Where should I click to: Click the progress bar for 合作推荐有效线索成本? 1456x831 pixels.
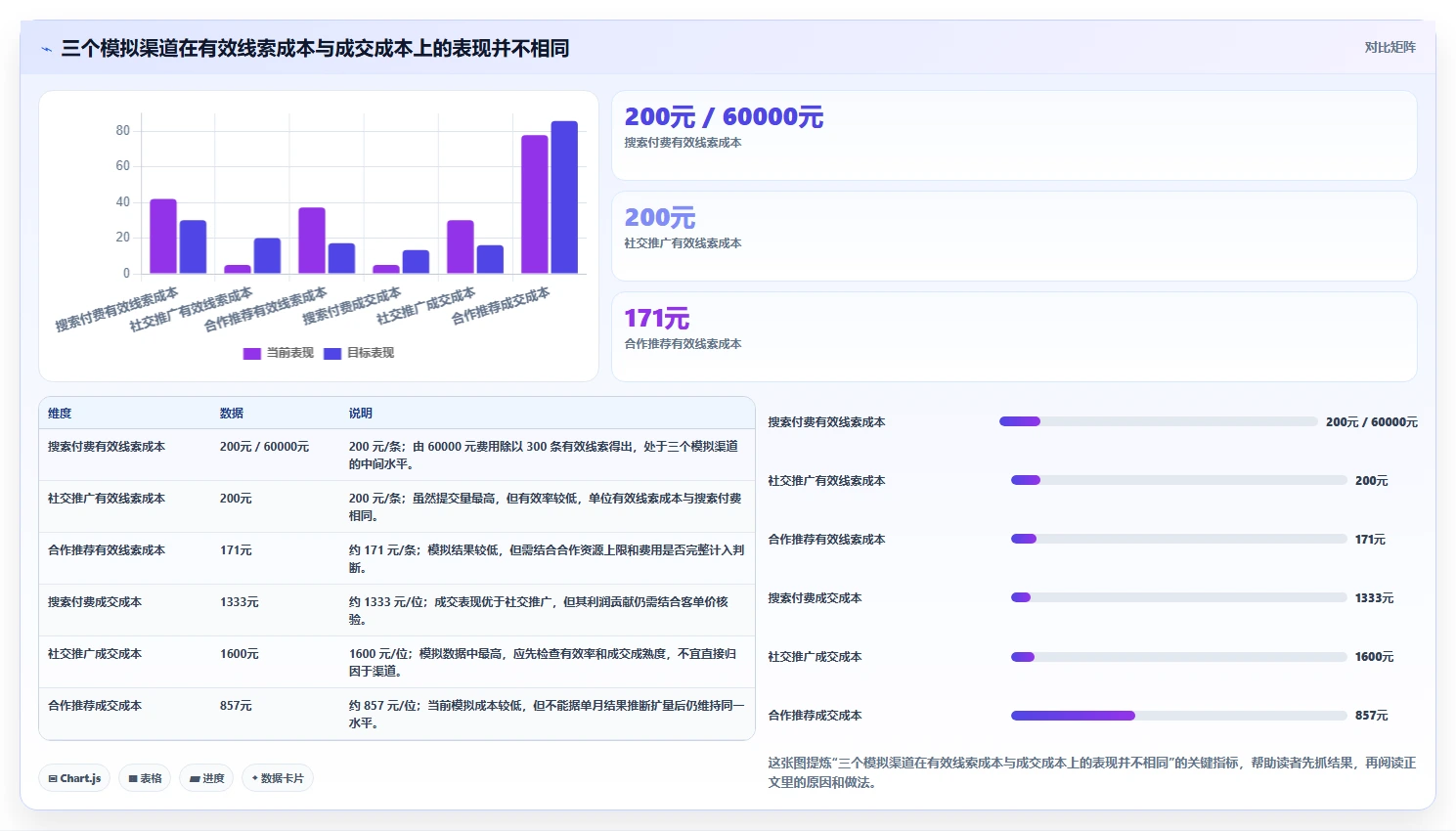(1179, 540)
